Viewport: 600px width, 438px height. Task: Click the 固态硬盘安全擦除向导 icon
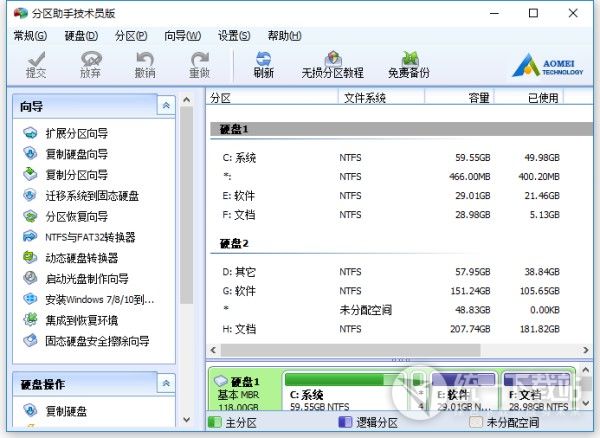pos(30,340)
